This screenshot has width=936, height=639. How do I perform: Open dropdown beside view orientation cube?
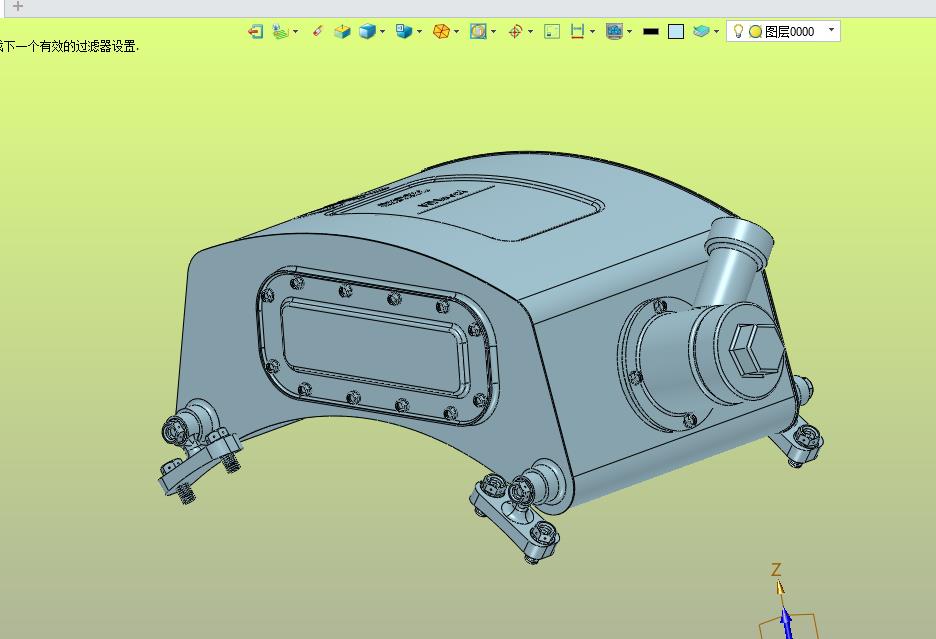[419, 32]
